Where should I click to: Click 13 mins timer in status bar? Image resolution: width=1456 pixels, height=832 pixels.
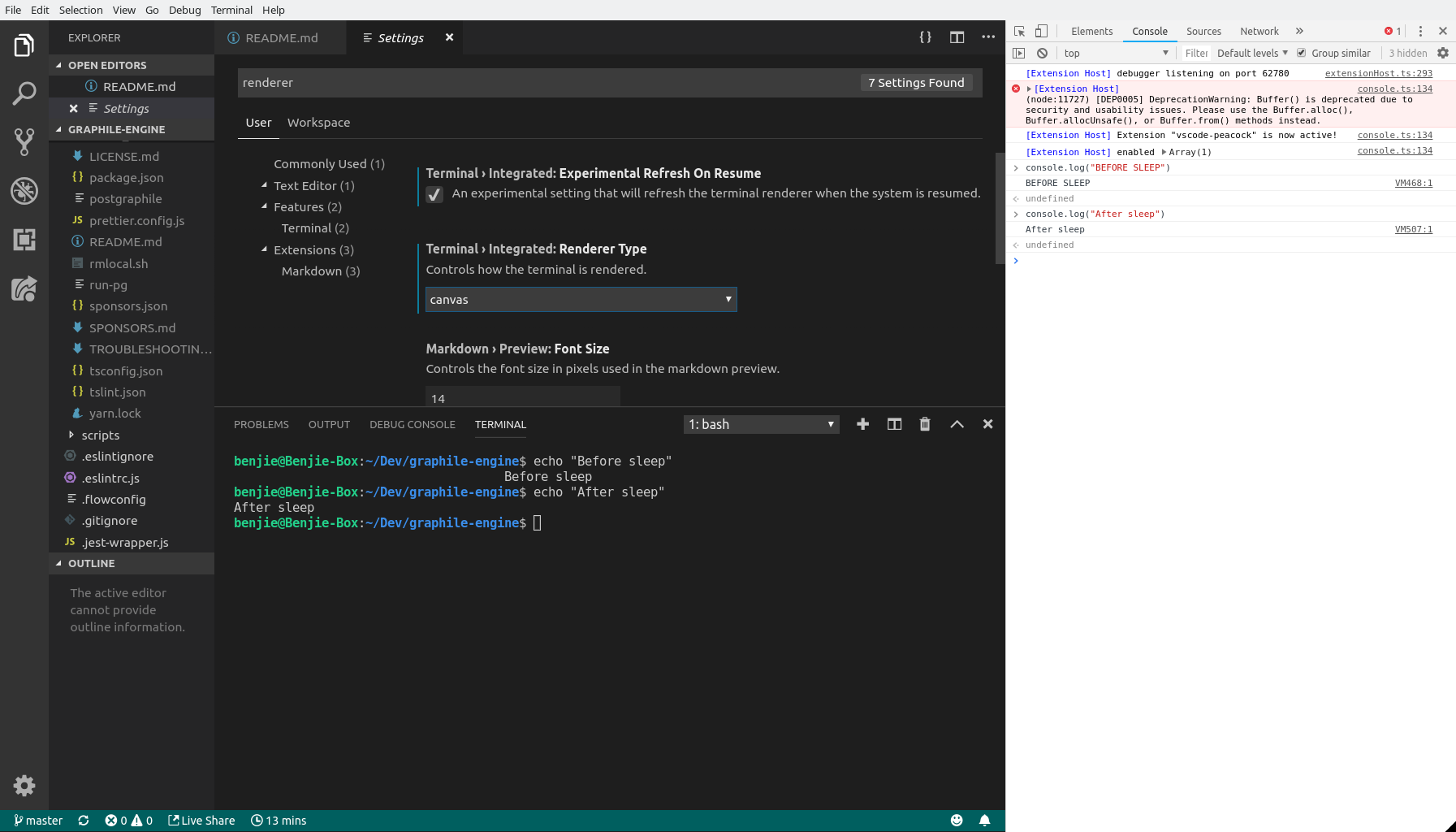pyautogui.click(x=279, y=821)
